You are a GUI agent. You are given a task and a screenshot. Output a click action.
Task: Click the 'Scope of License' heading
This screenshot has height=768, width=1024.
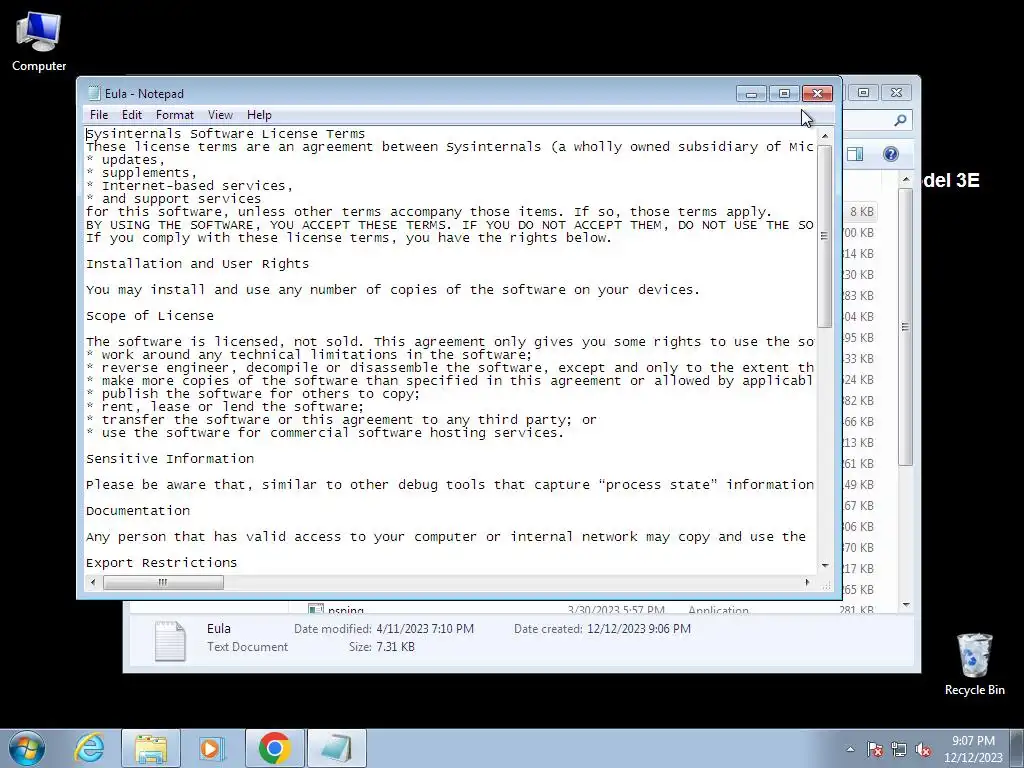click(x=150, y=316)
